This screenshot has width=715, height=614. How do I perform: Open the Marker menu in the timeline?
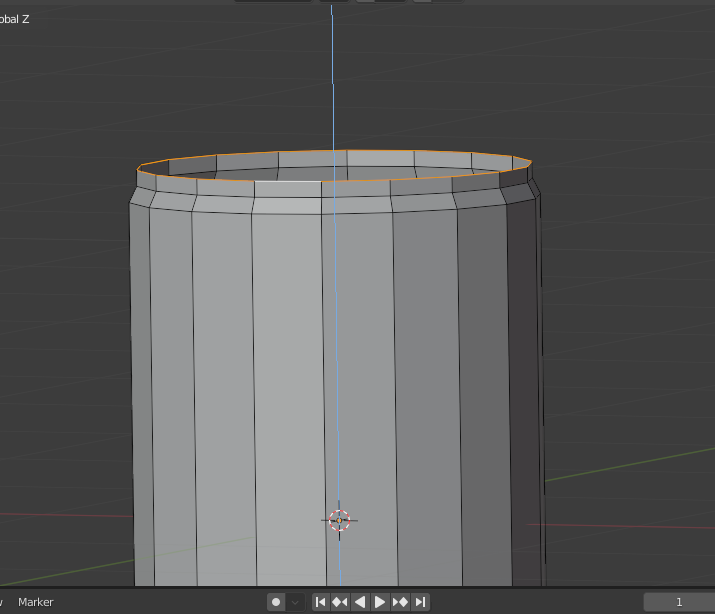tap(36, 602)
